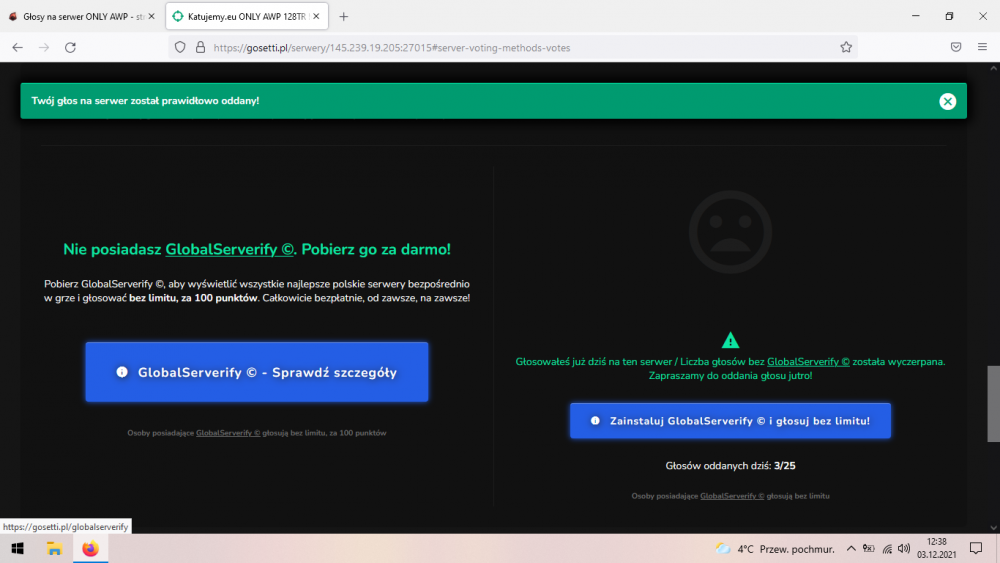Click the browser forward arrow
The width and height of the screenshot is (1000, 563).
pos(43,47)
